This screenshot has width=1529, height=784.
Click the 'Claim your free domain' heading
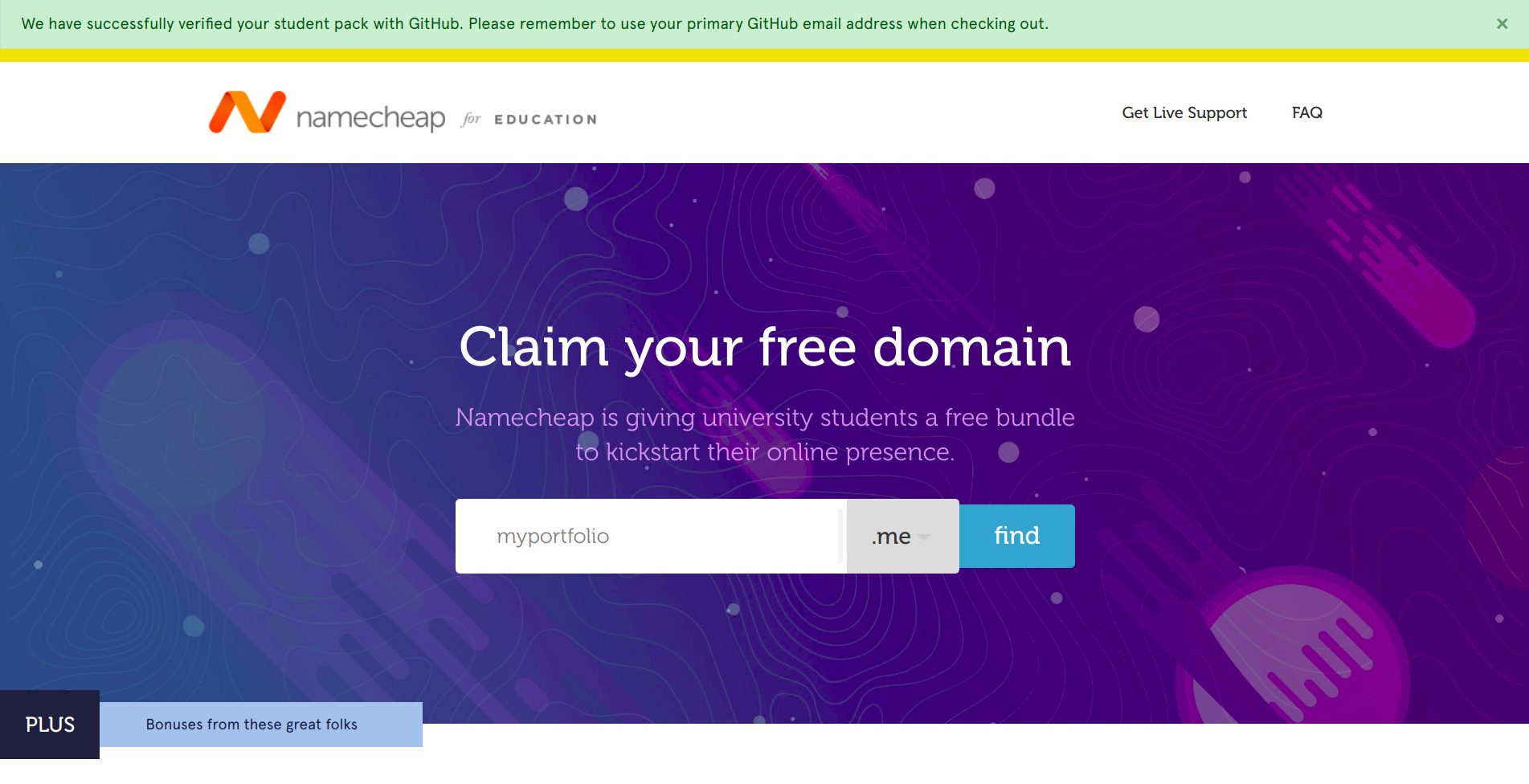(765, 347)
